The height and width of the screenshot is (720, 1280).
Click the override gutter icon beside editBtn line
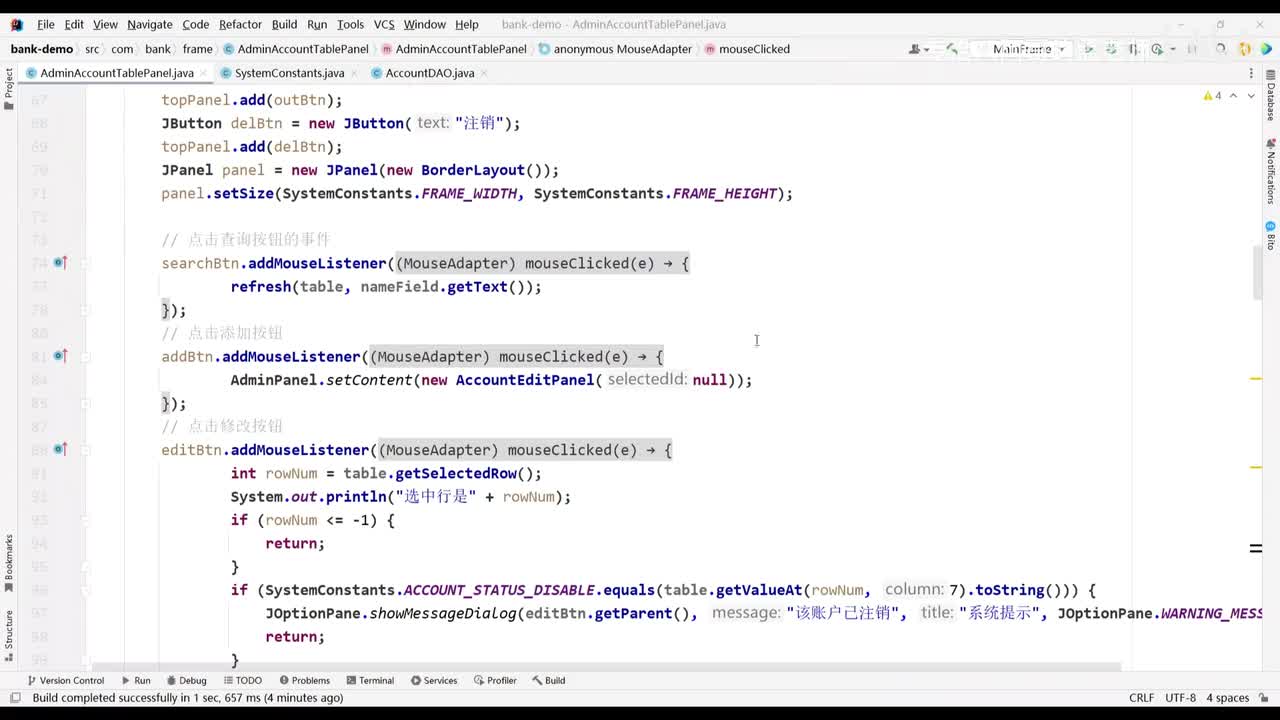[x=60, y=450]
